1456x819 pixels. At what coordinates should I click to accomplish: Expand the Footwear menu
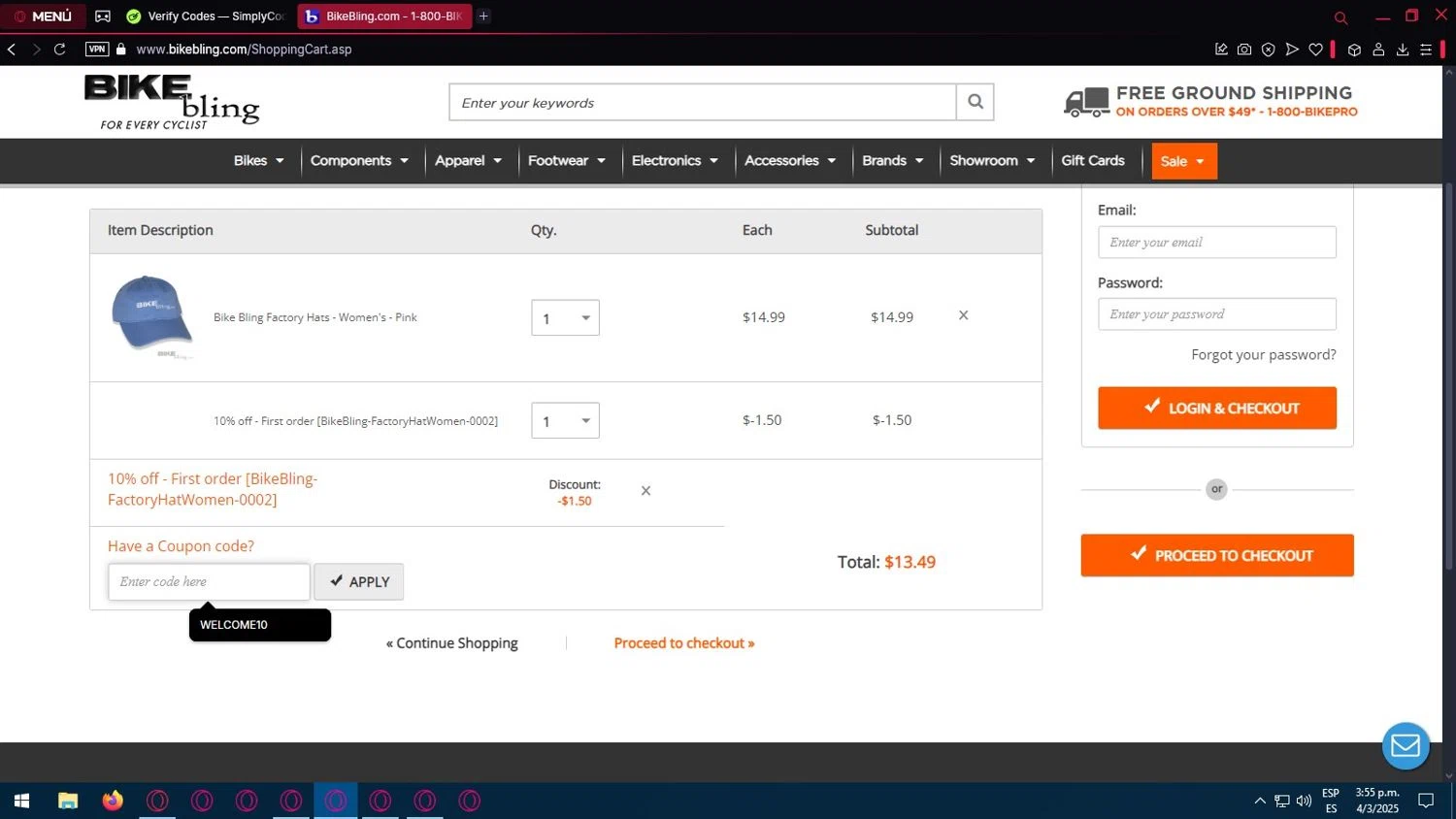pos(567,161)
